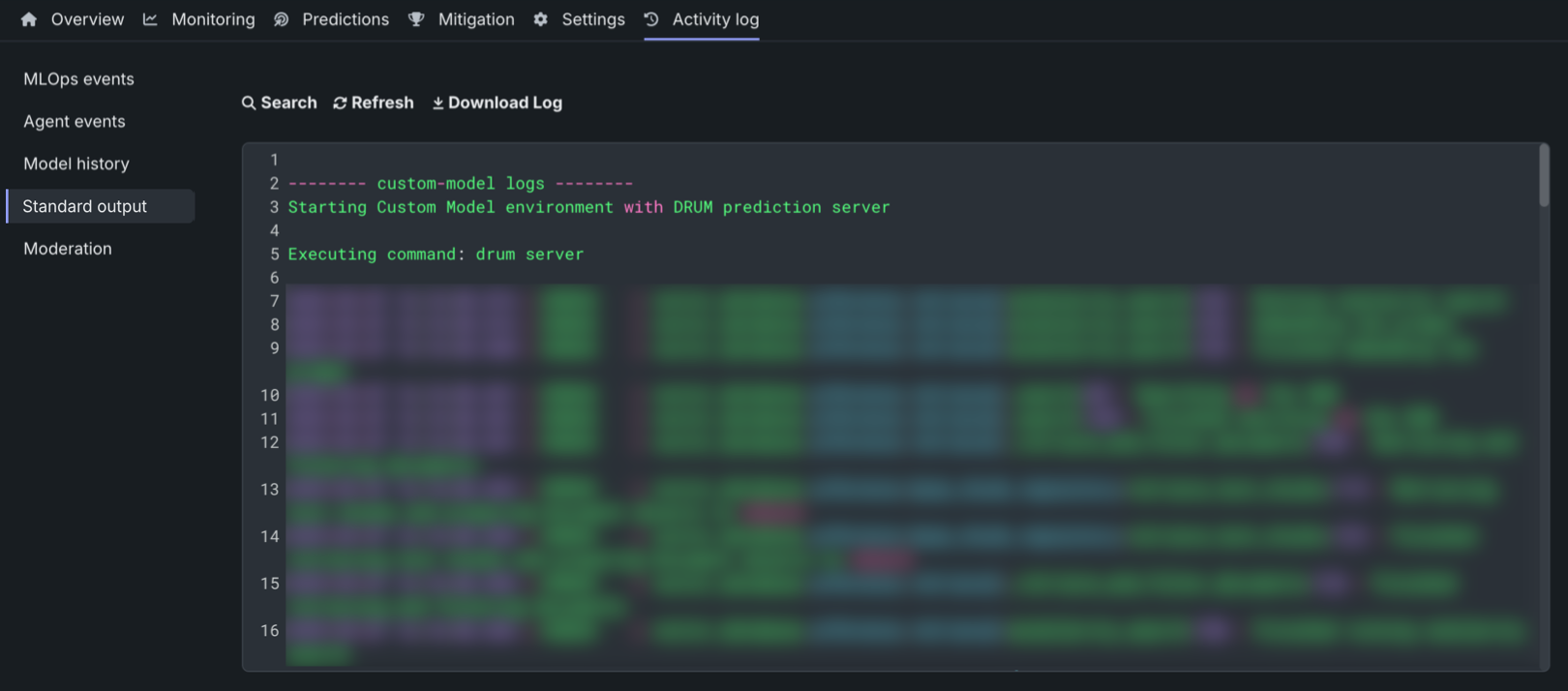Image resolution: width=1568 pixels, height=691 pixels.
Task: Click the Settings gear icon
Action: click(541, 19)
